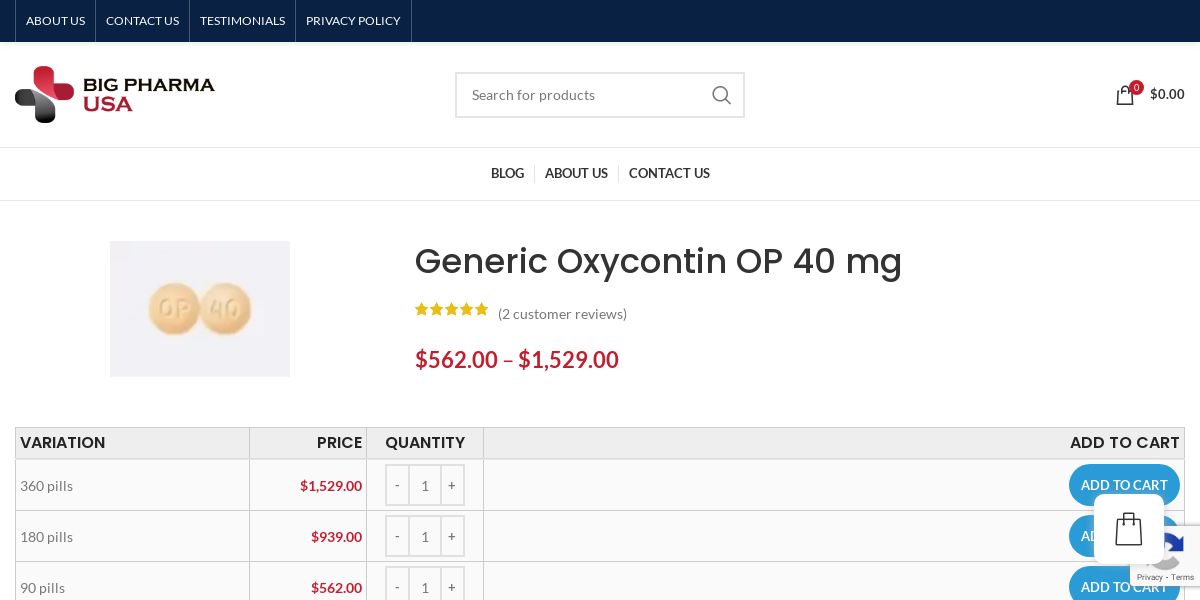The image size is (1200, 600).
Task: Select Contact Us in main navigation
Action: tap(669, 173)
